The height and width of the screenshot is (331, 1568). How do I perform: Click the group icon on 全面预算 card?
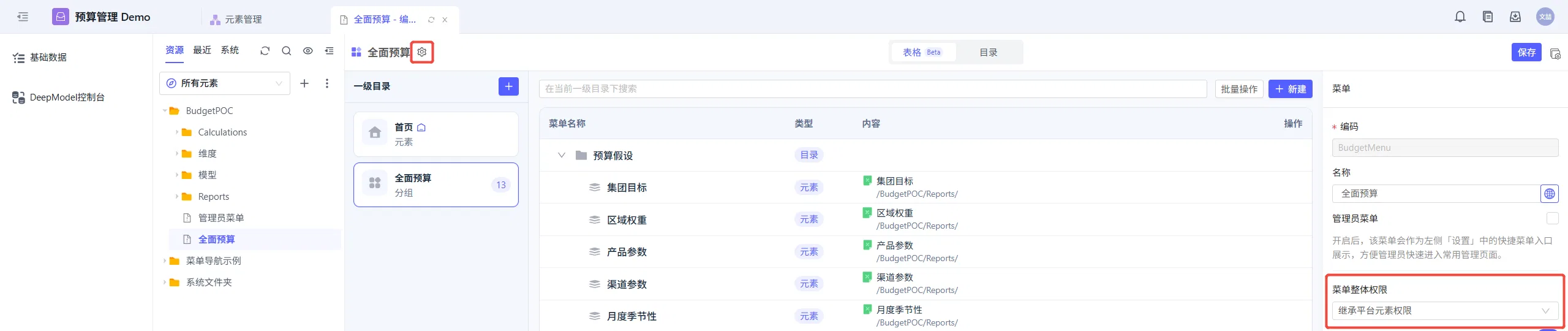coord(375,183)
